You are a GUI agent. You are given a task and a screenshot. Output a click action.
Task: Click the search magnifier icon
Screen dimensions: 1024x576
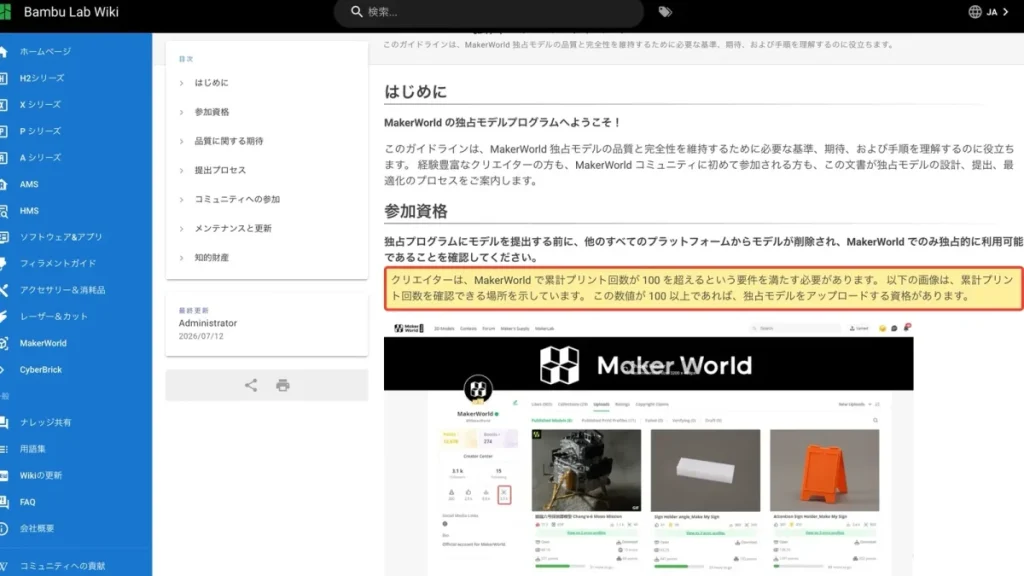(x=357, y=12)
